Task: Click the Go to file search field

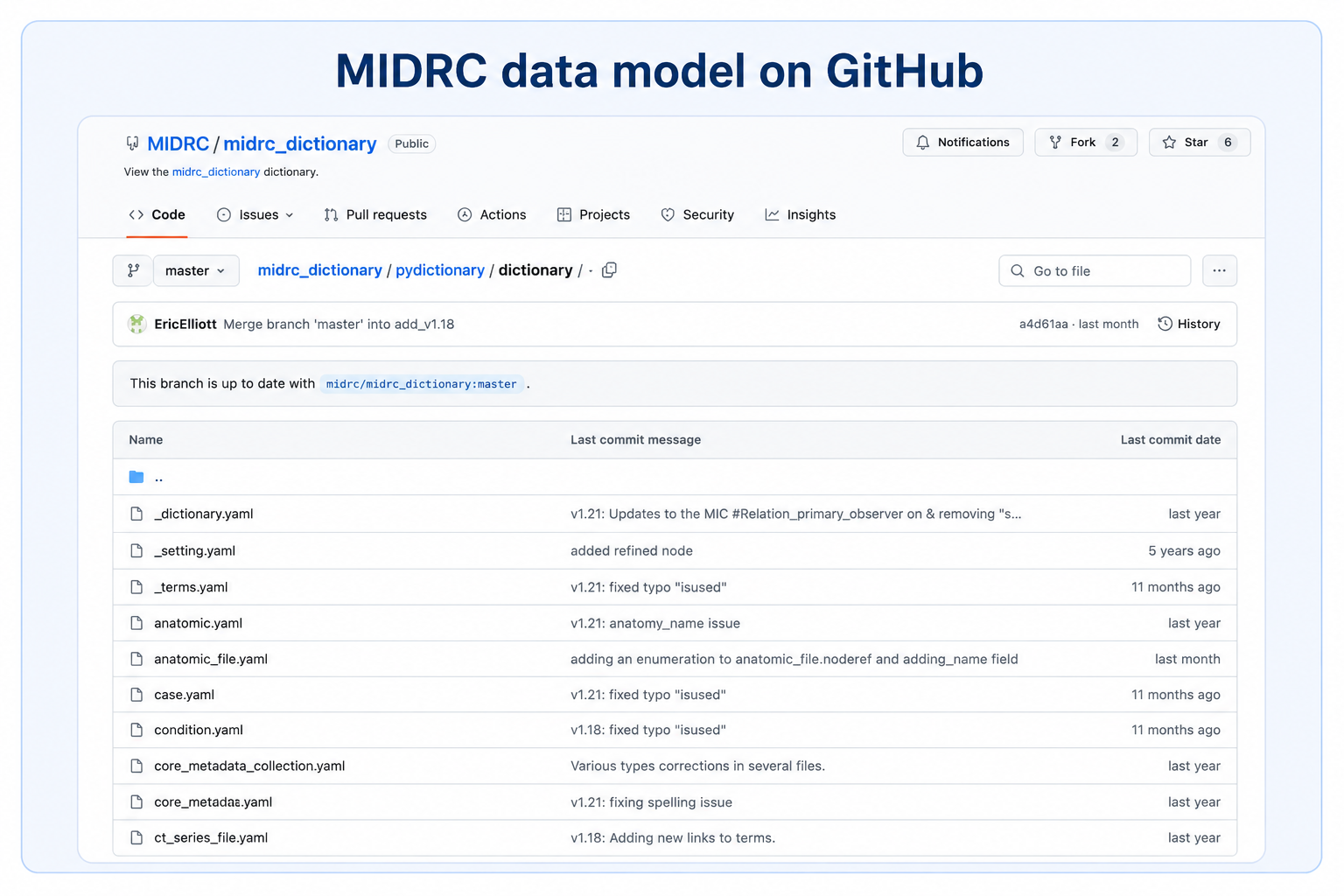Action: tap(1095, 270)
